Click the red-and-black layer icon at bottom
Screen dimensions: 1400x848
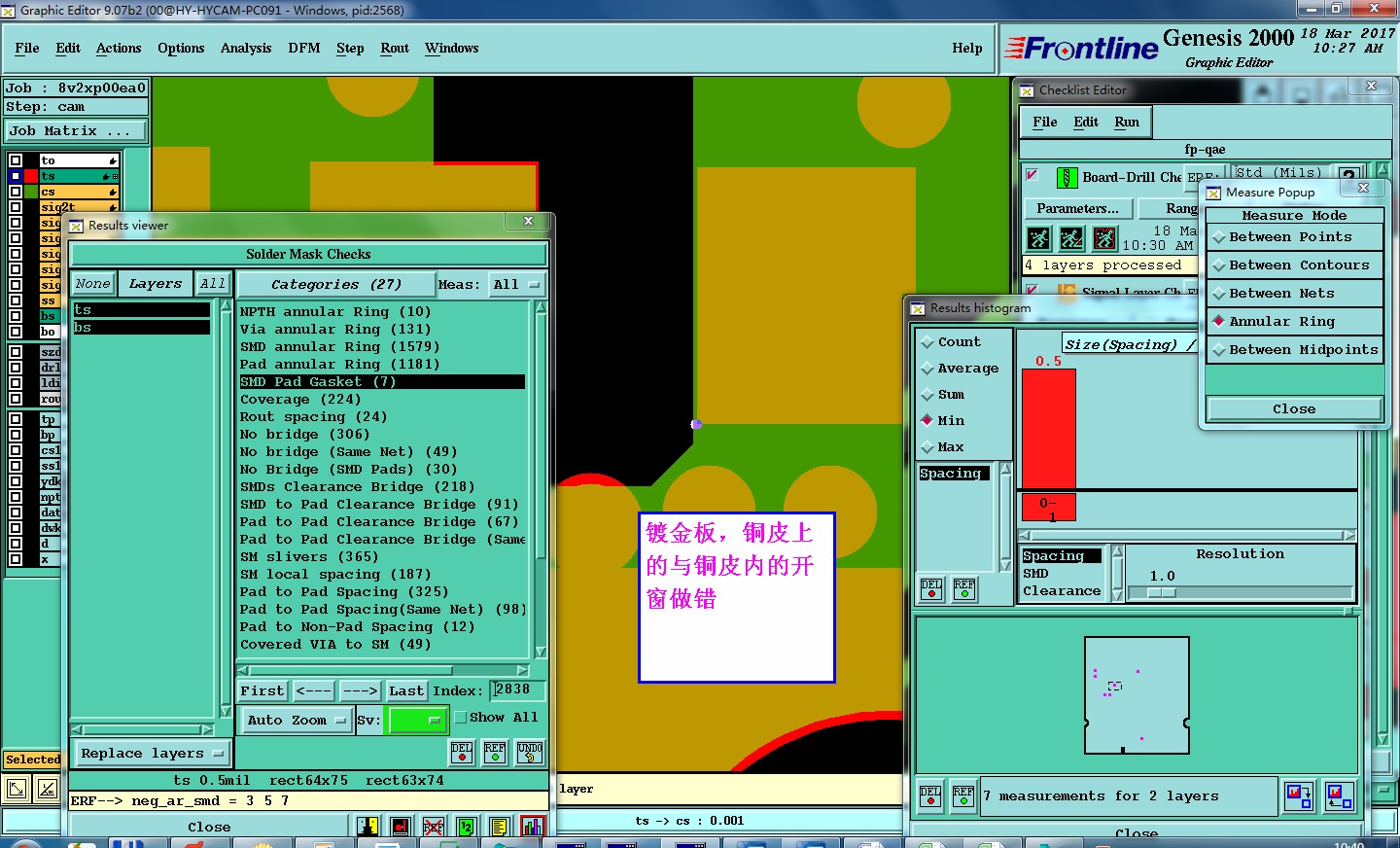[400, 827]
